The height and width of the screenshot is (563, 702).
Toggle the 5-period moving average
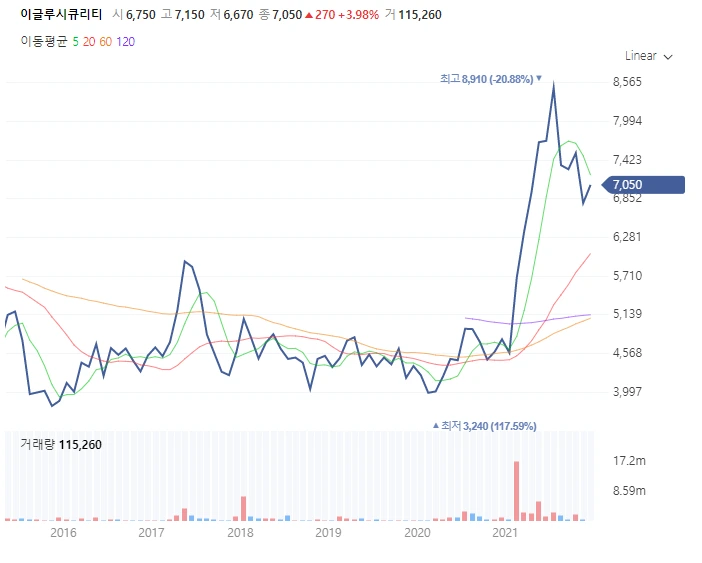[75, 42]
